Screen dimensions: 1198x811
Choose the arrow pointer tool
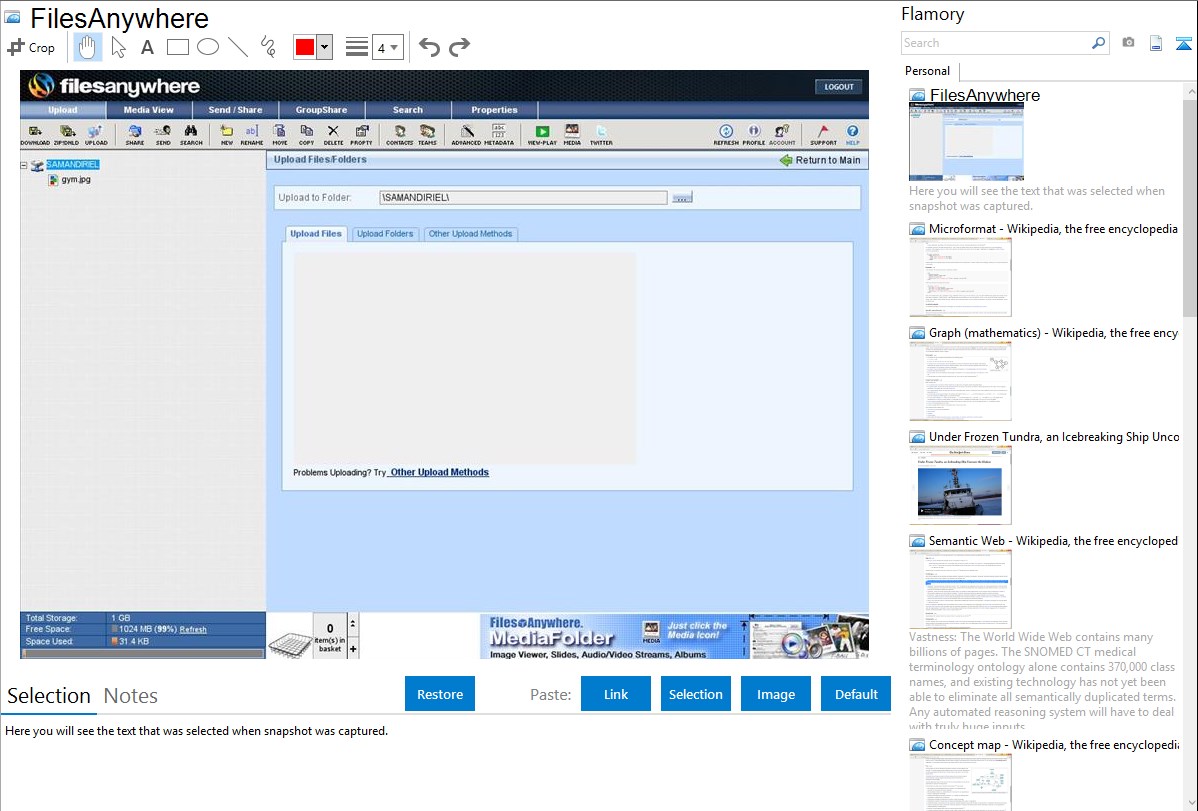118,47
